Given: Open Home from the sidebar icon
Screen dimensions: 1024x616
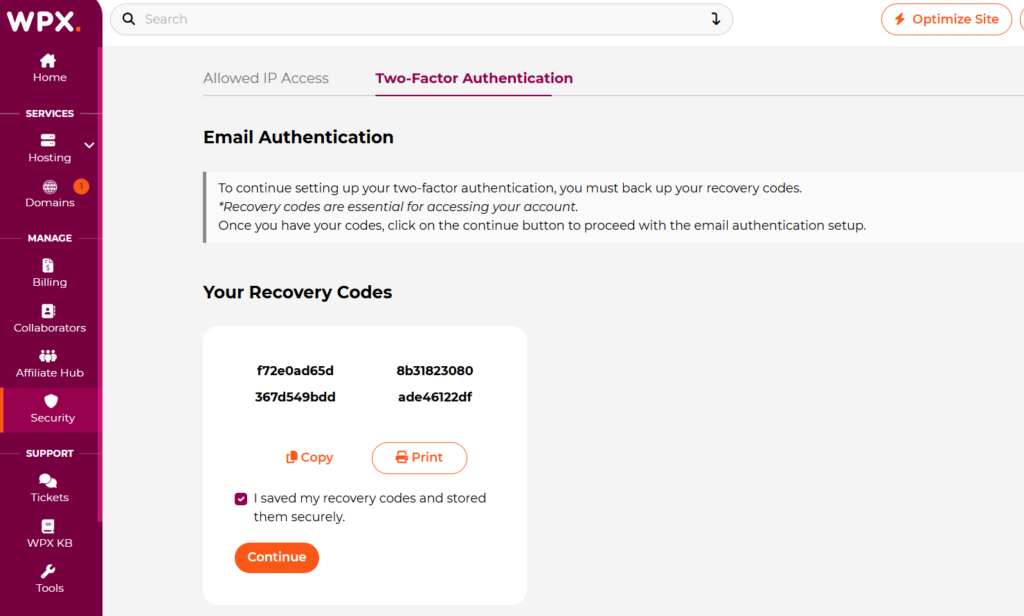Looking at the screenshot, I should (x=48, y=61).
